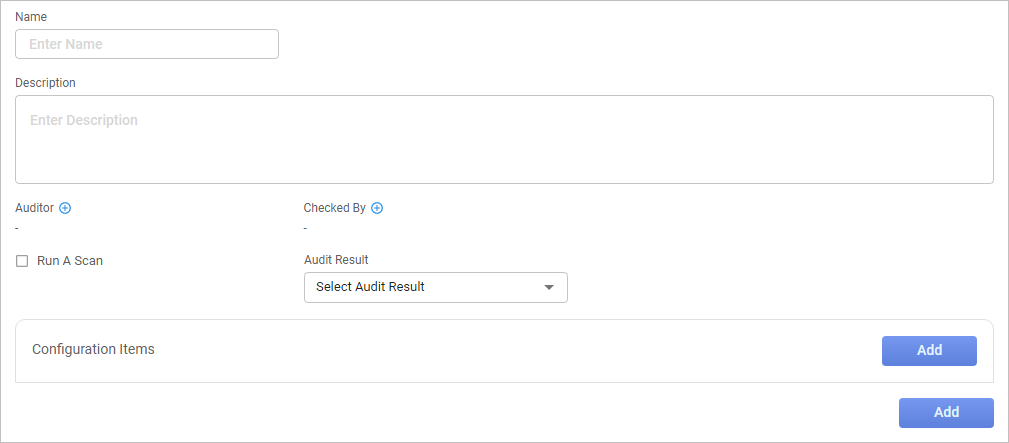The image size is (1009, 443).
Task: Click the Audit Result label
Action: 336,260
